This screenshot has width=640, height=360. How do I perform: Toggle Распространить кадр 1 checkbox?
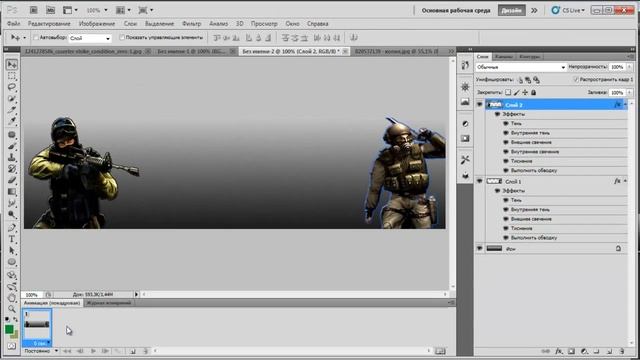tap(576, 80)
